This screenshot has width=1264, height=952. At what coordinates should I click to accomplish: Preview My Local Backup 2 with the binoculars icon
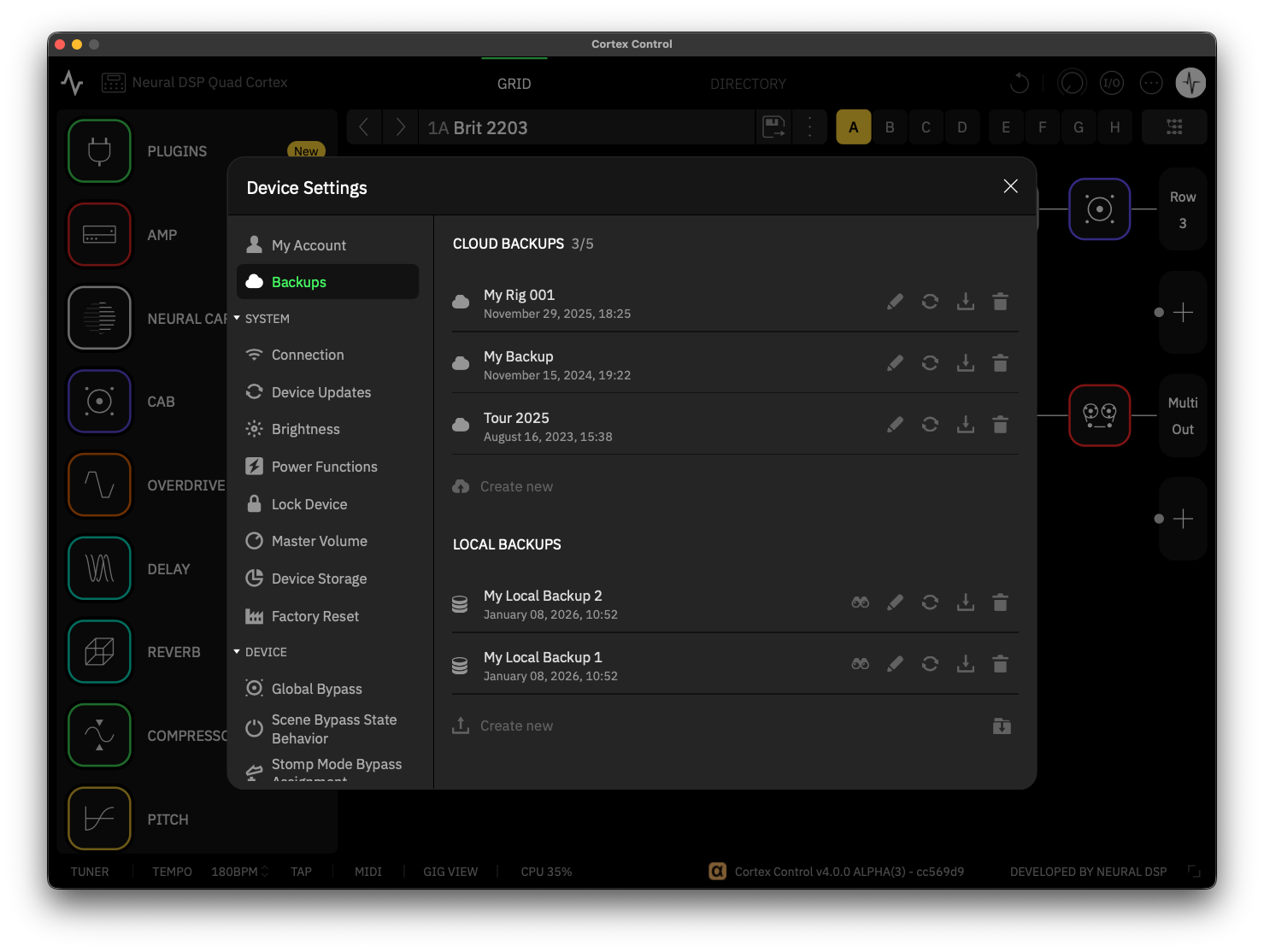click(860, 602)
